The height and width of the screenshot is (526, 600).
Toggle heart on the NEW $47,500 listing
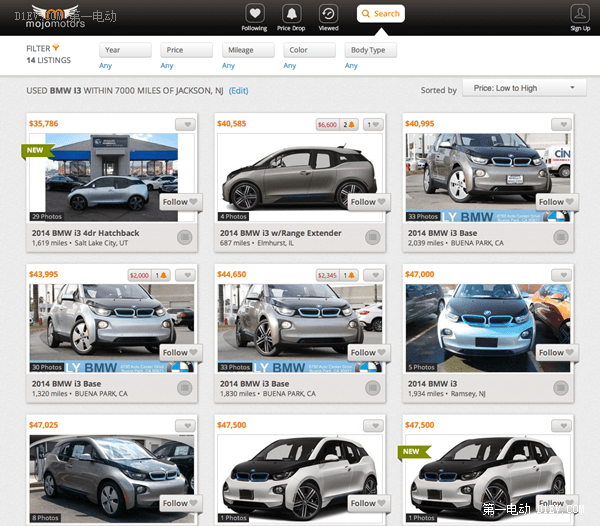[561, 426]
